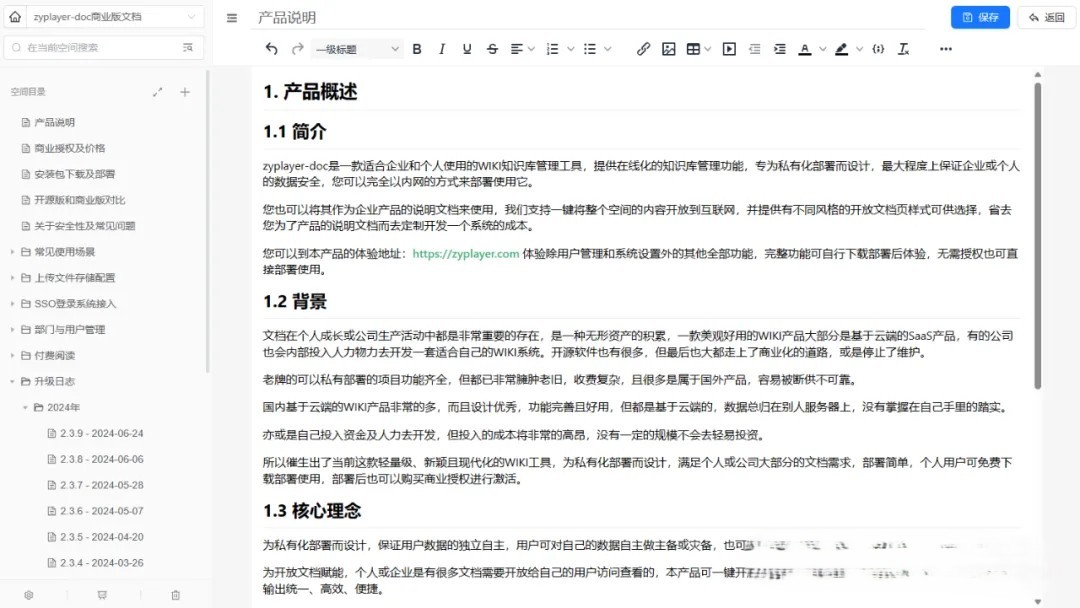The image size is (1080, 608).
Task: Click the ordered list icon
Action: [552, 49]
